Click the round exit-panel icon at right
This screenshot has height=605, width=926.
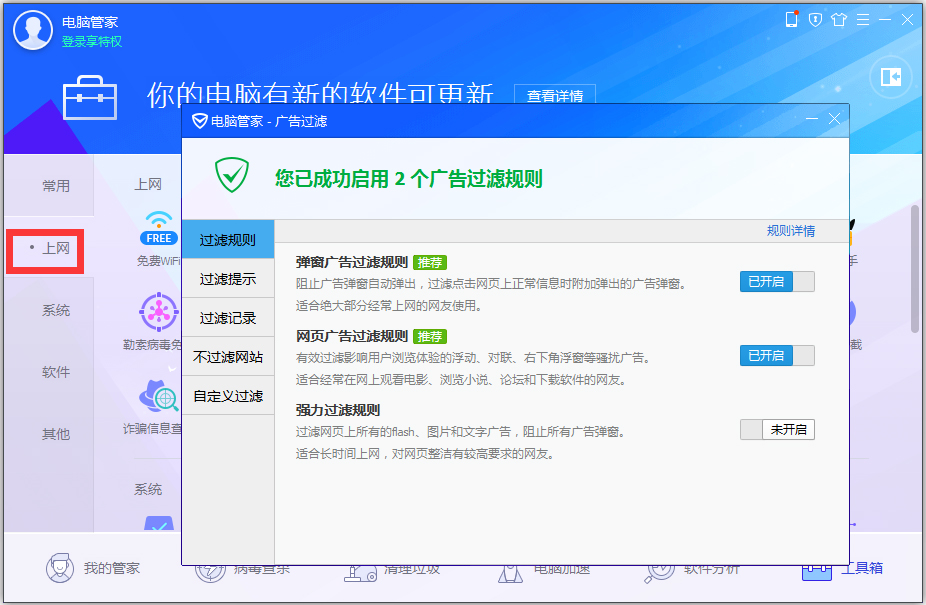pyautogui.click(x=891, y=77)
